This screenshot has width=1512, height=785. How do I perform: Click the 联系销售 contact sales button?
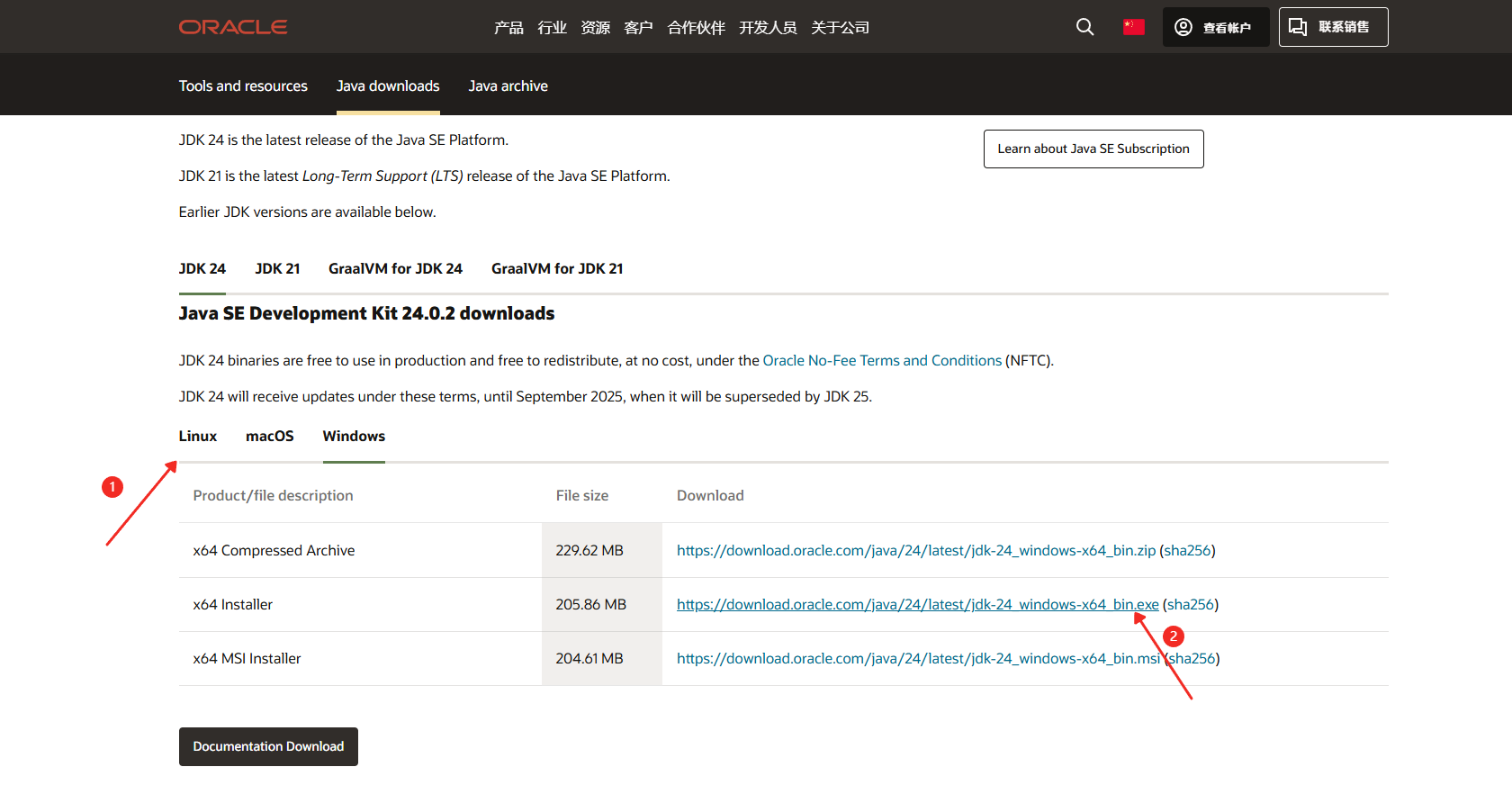[1333, 27]
